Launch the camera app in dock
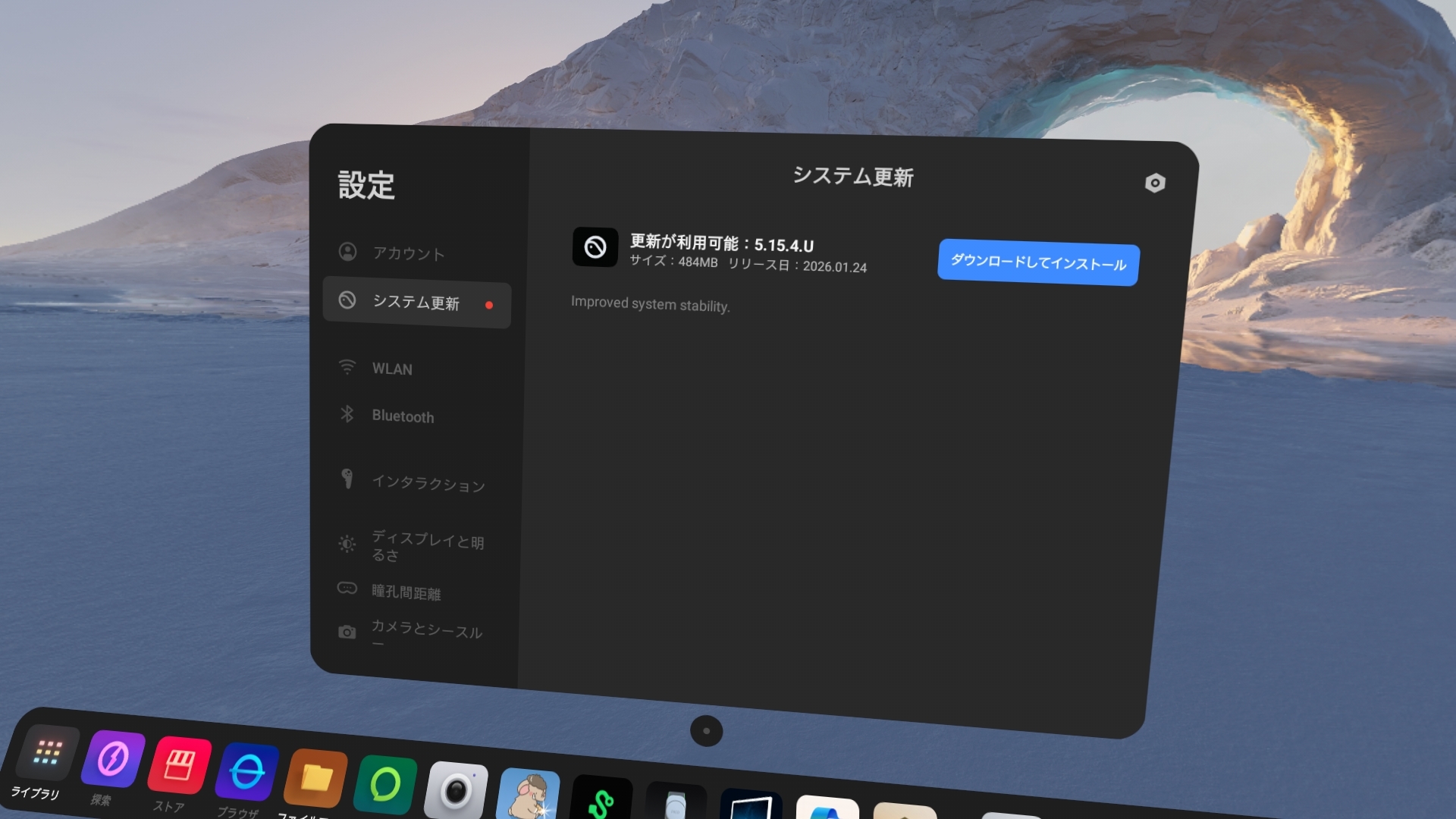The width and height of the screenshot is (1456, 819). (x=456, y=792)
